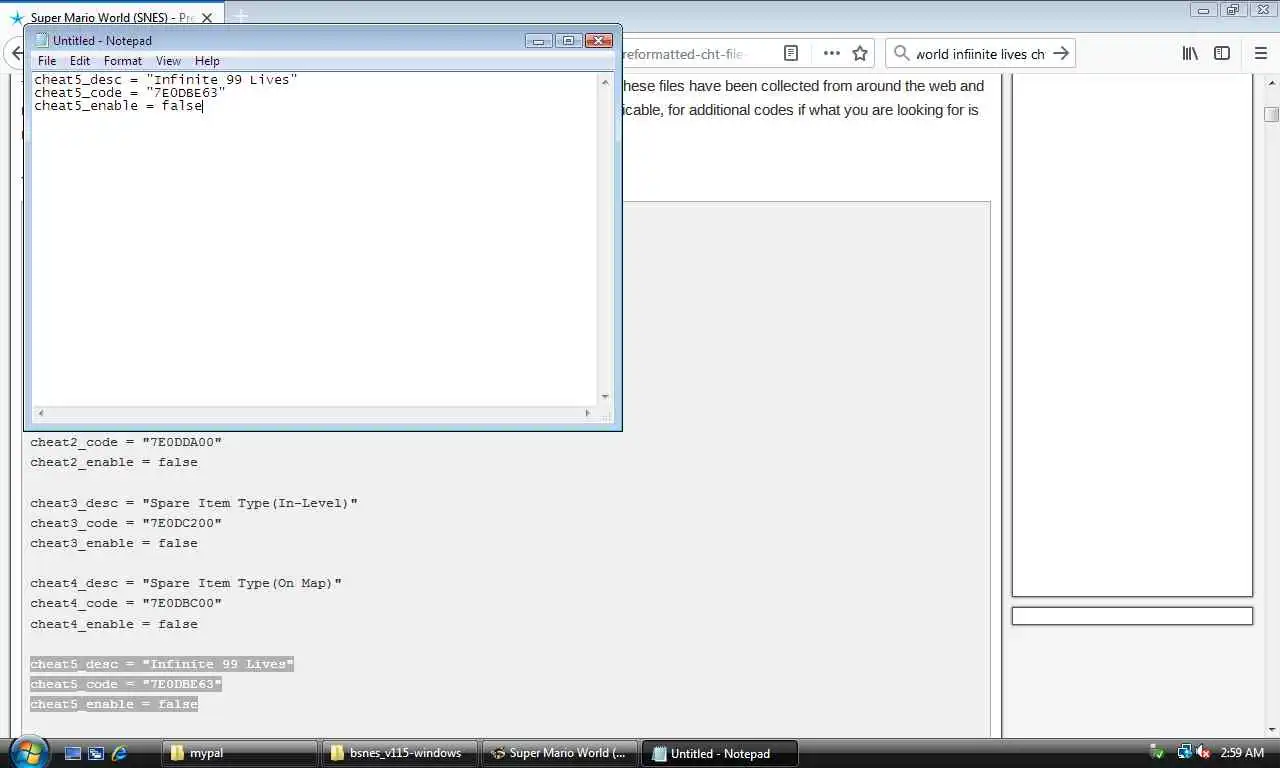The image size is (1280, 768).
Task: Click browser page scrollbar down arrow
Action: (1271, 729)
